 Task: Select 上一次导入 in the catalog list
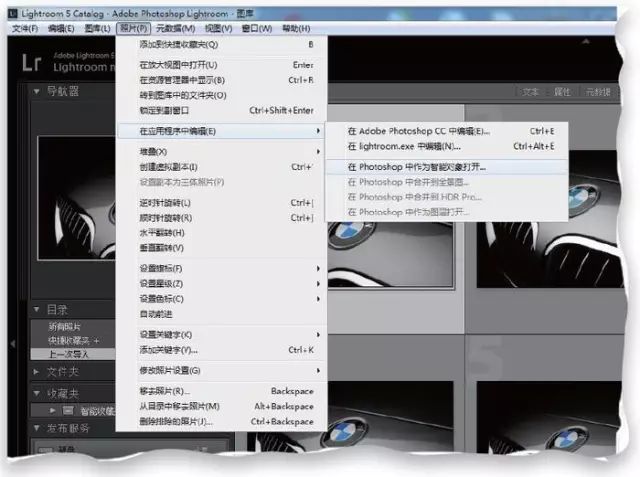tap(69, 353)
